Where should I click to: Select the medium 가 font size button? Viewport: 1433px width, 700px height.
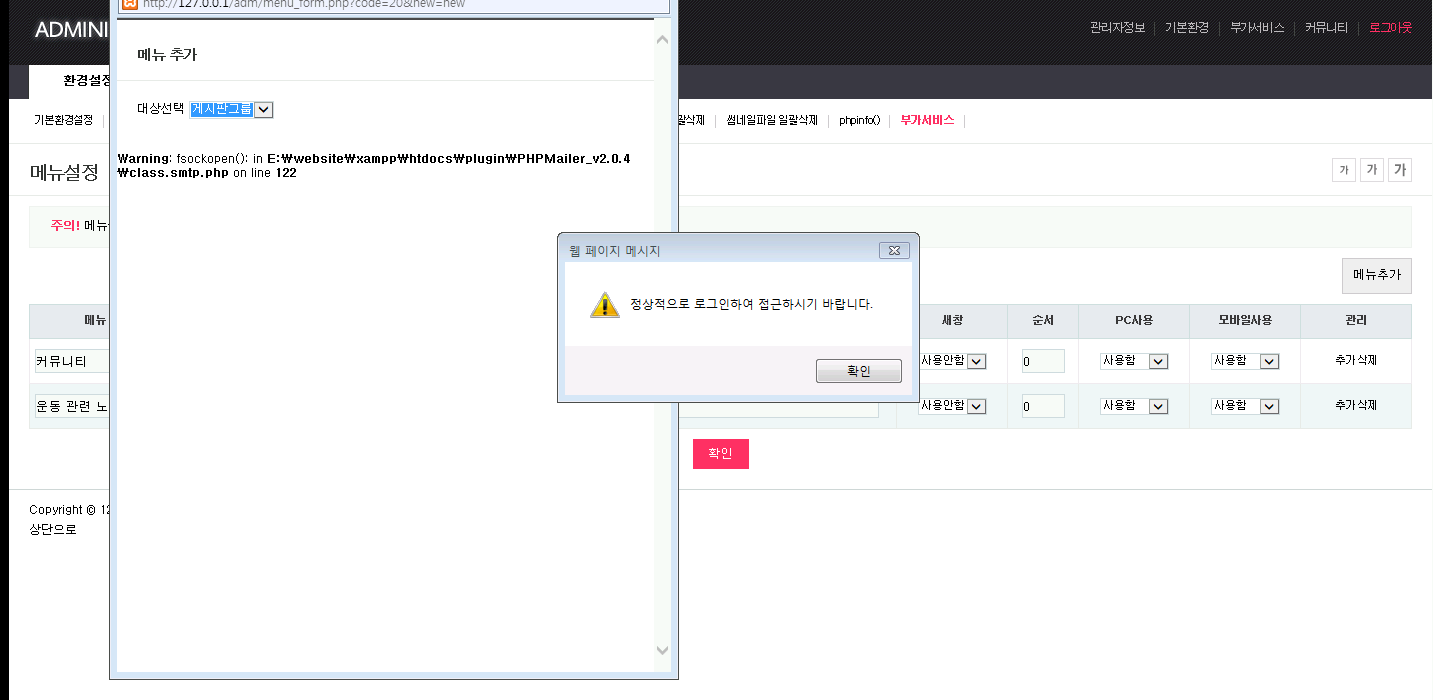[x=1372, y=170]
